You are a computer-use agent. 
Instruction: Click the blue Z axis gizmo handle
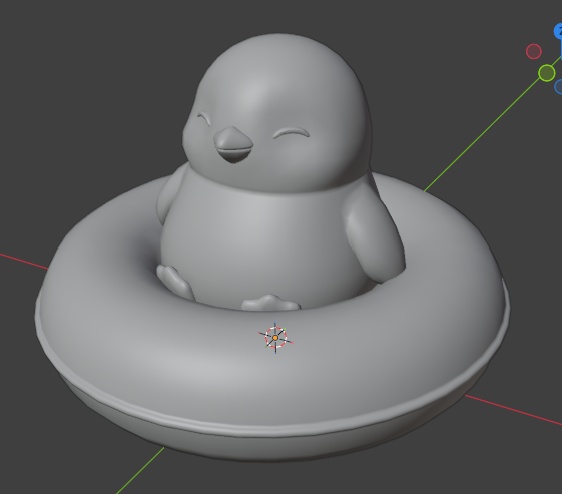[x=558, y=31]
